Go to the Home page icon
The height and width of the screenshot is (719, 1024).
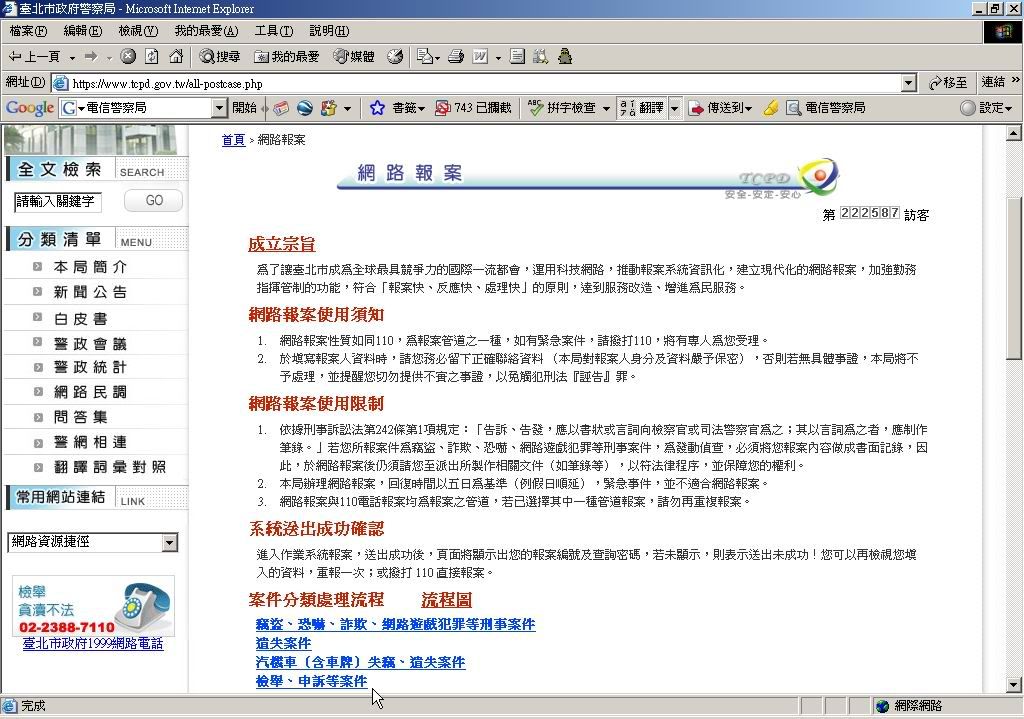coord(176,57)
